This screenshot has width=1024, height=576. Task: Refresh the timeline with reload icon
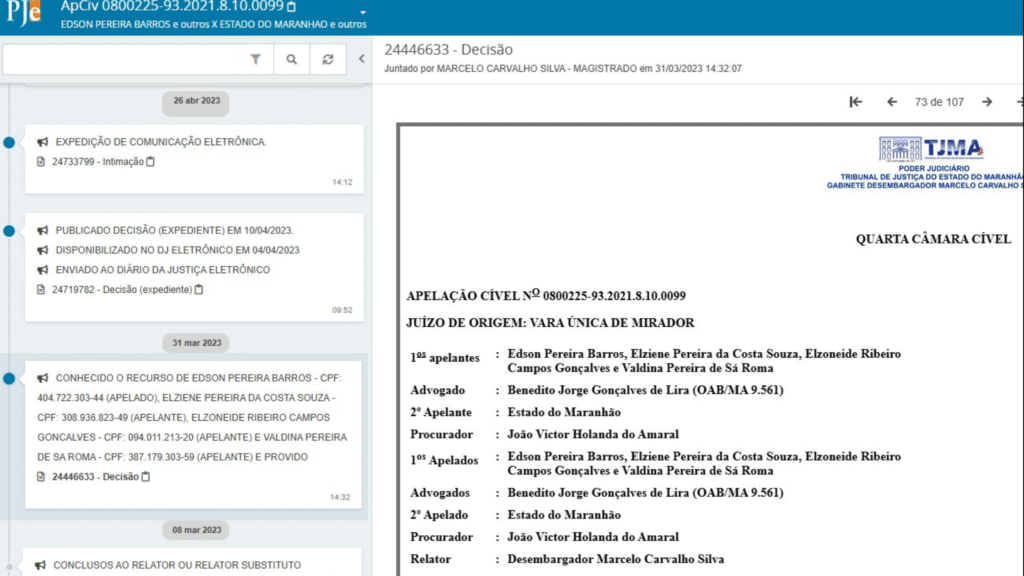[327, 60]
